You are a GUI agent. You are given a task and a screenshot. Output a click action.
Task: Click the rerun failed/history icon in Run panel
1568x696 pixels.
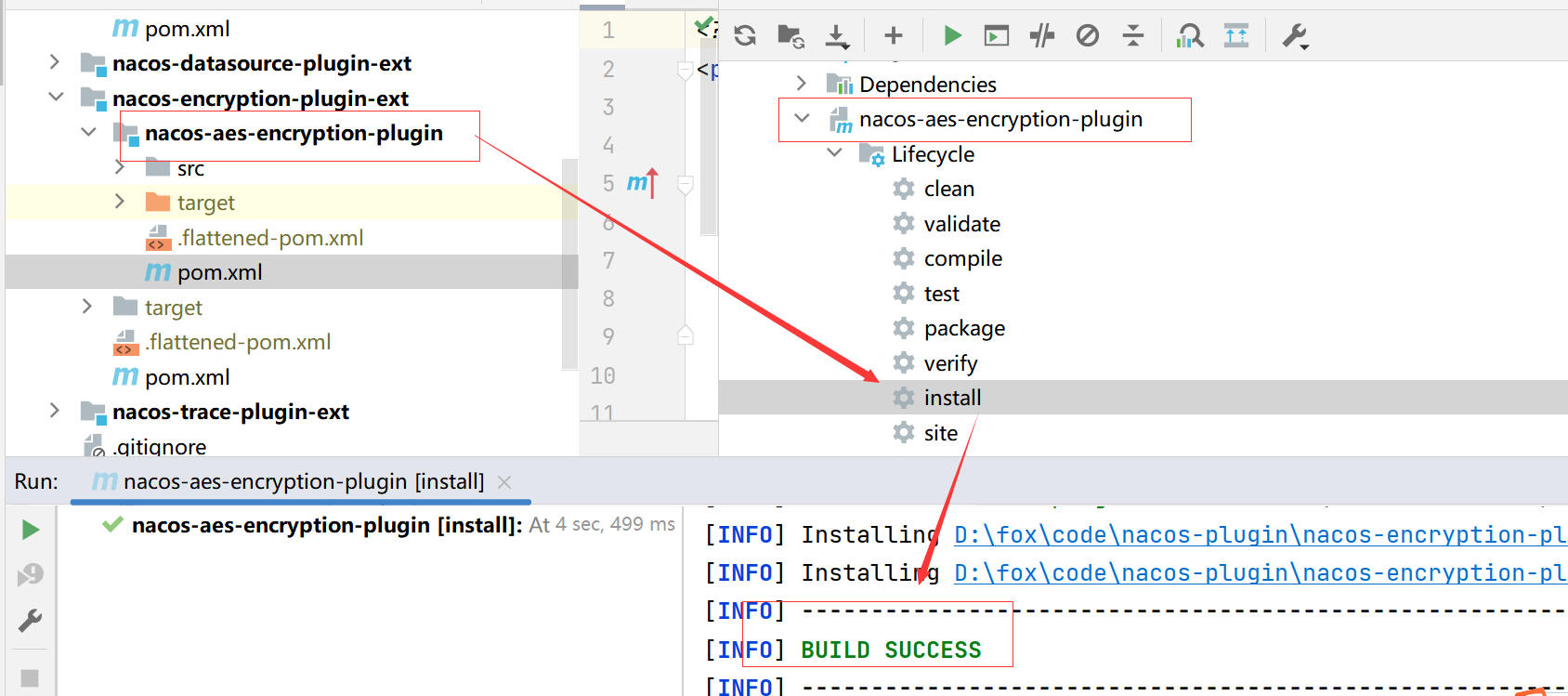[31, 575]
